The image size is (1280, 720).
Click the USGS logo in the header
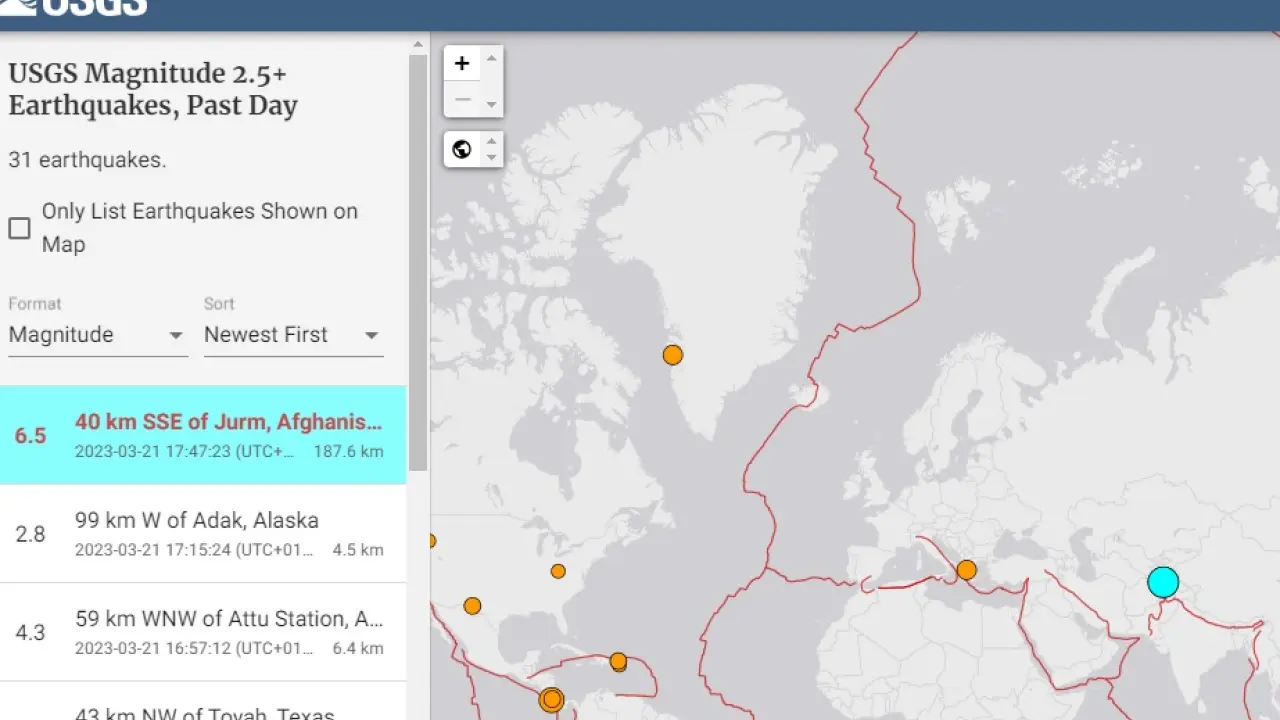click(75, 8)
